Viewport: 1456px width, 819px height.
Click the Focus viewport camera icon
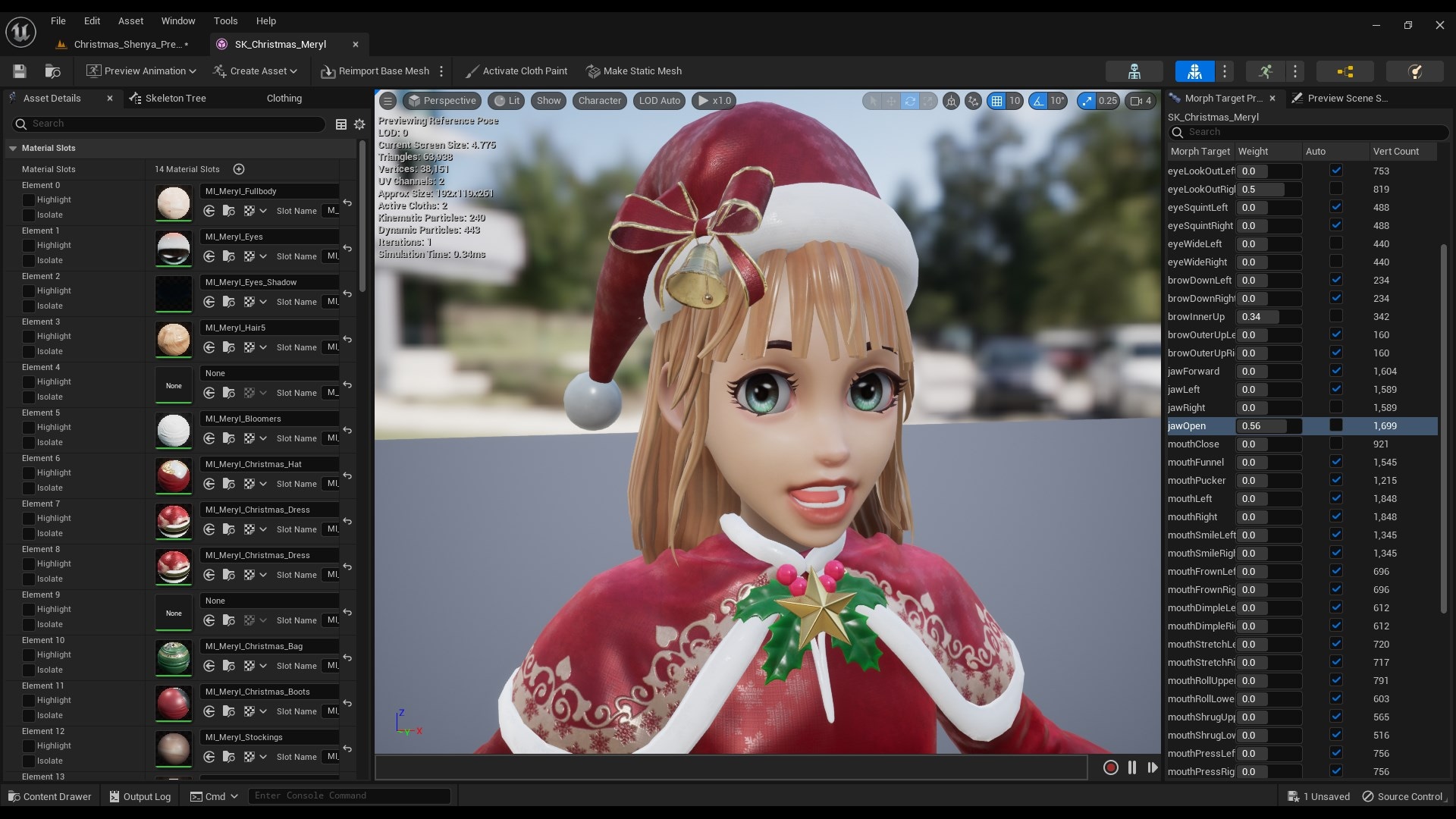coord(951,101)
